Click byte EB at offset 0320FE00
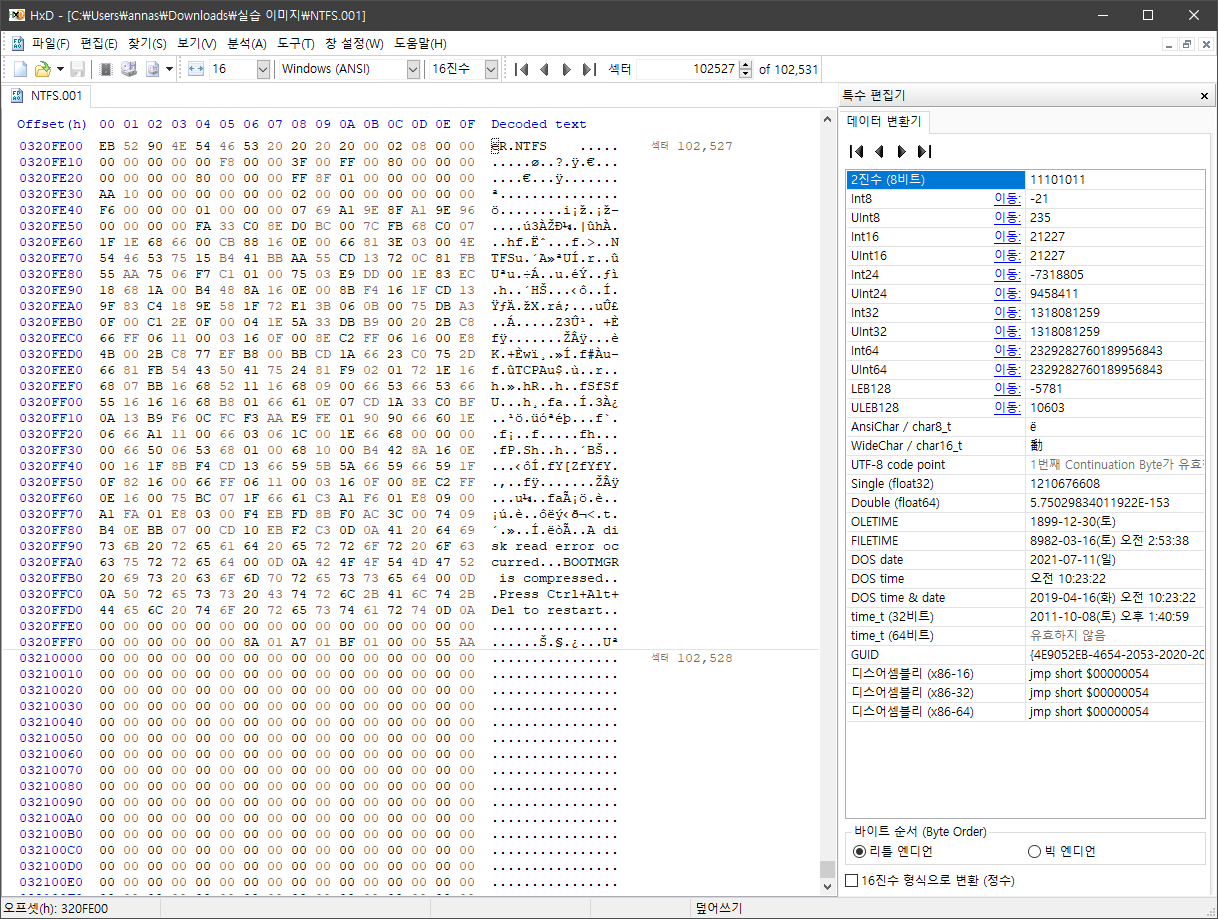This screenshot has height=919, width=1218. tap(107, 146)
